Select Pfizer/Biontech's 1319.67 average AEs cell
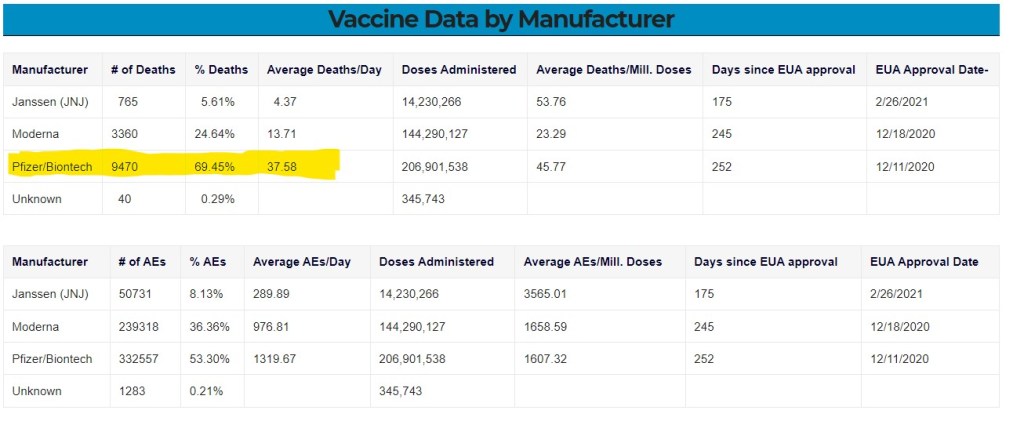1024x432 pixels. (275, 359)
